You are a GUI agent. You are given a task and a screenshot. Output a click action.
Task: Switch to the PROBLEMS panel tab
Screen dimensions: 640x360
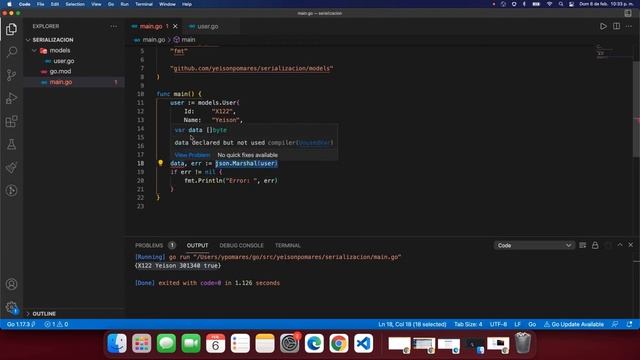coord(149,245)
